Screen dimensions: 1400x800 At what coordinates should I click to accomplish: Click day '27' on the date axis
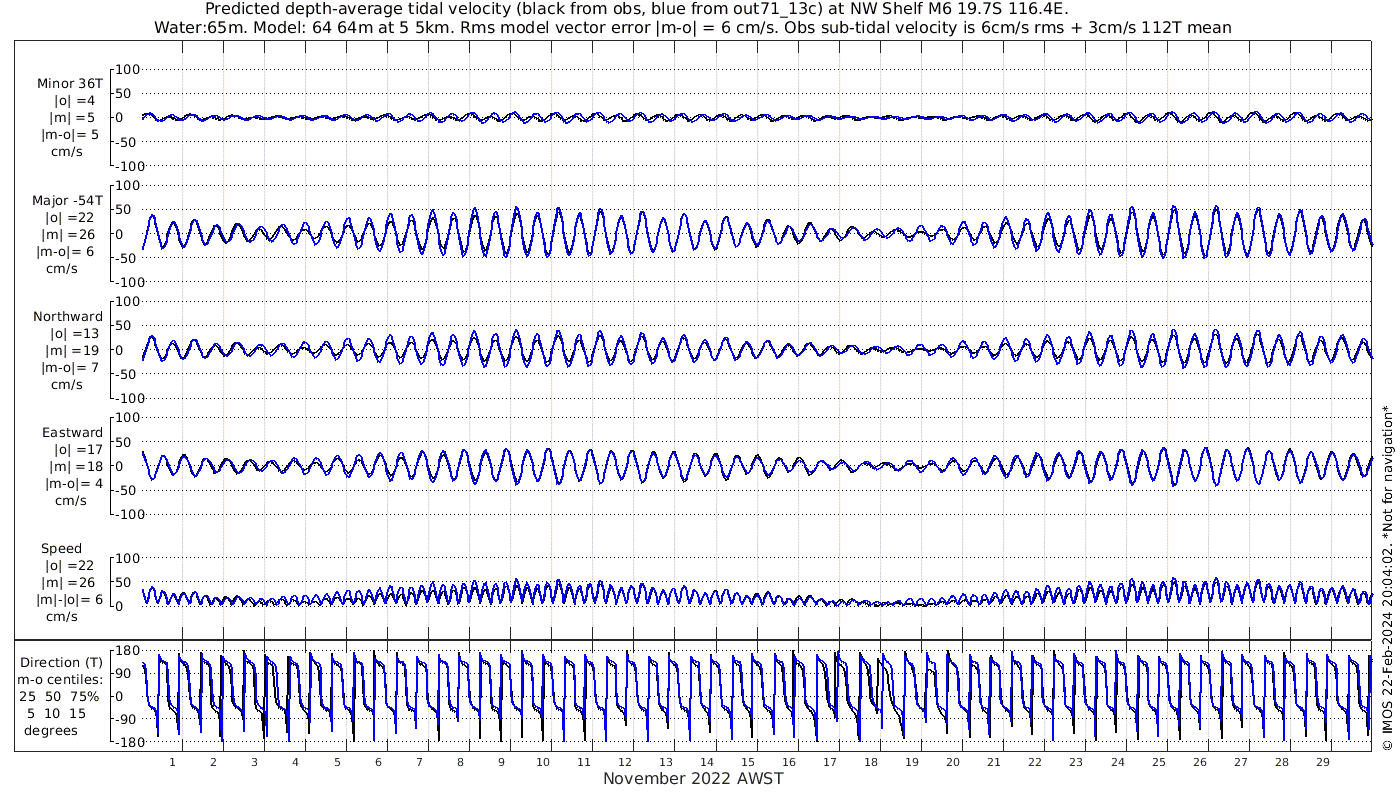coord(1240,762)
